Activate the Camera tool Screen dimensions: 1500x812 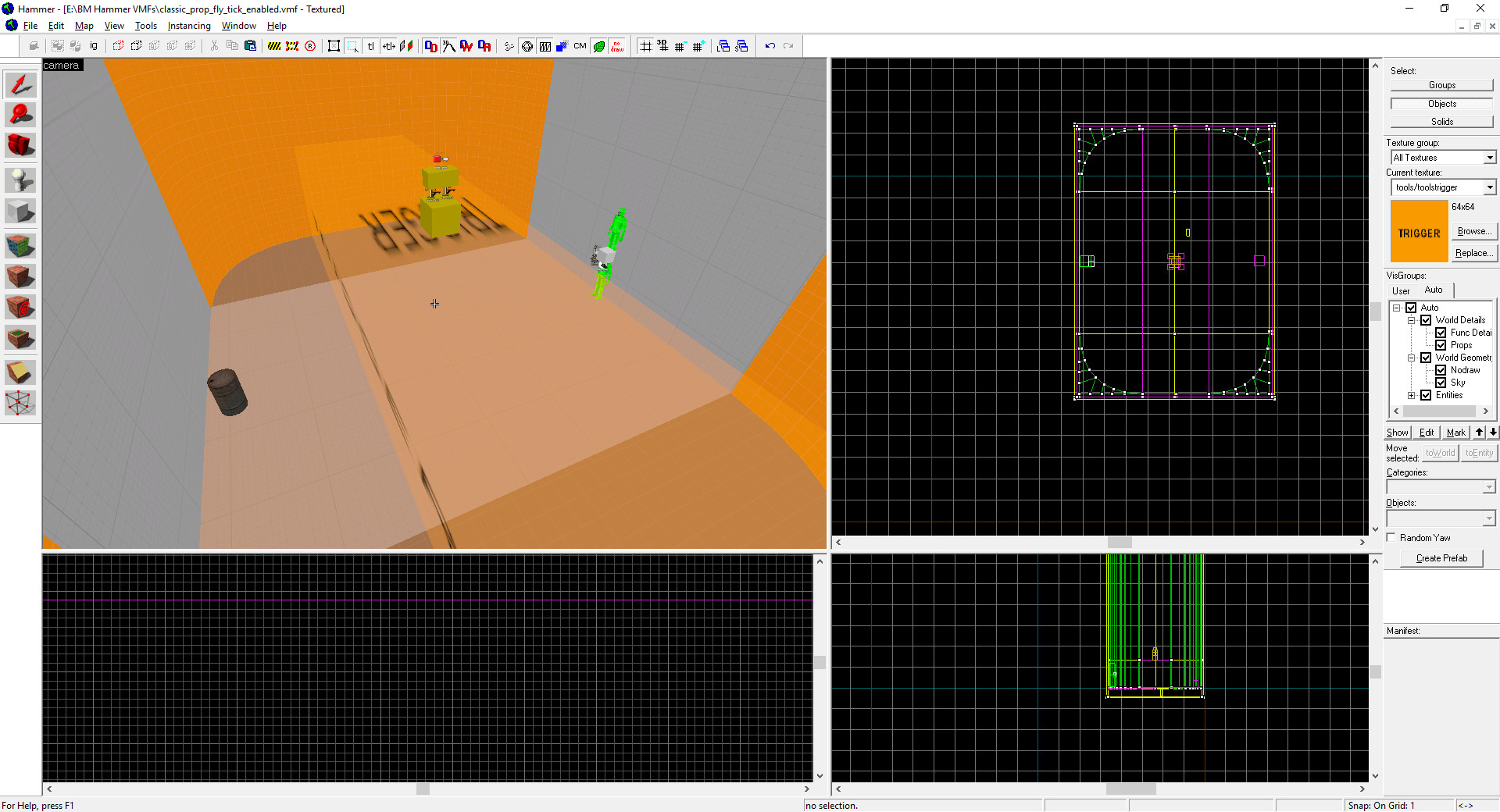[20, 145]
